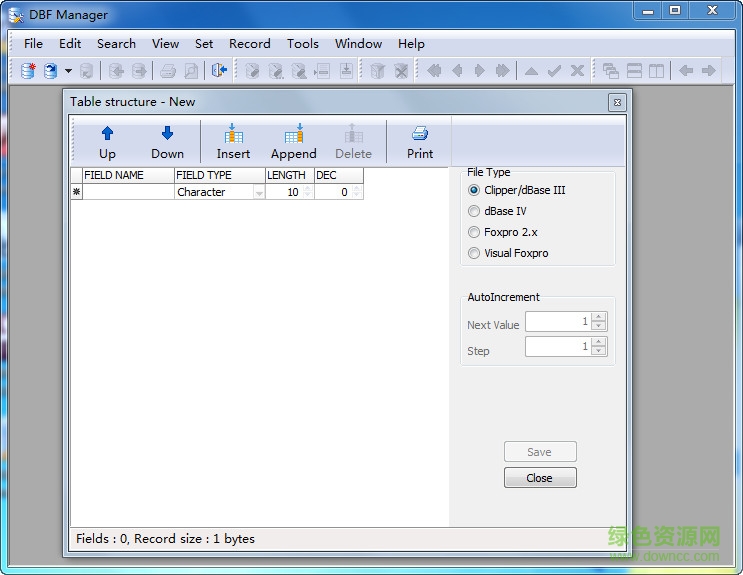743x575 pixels.
Task: Click the DEC column header
Action: click(x=339, y=175)
